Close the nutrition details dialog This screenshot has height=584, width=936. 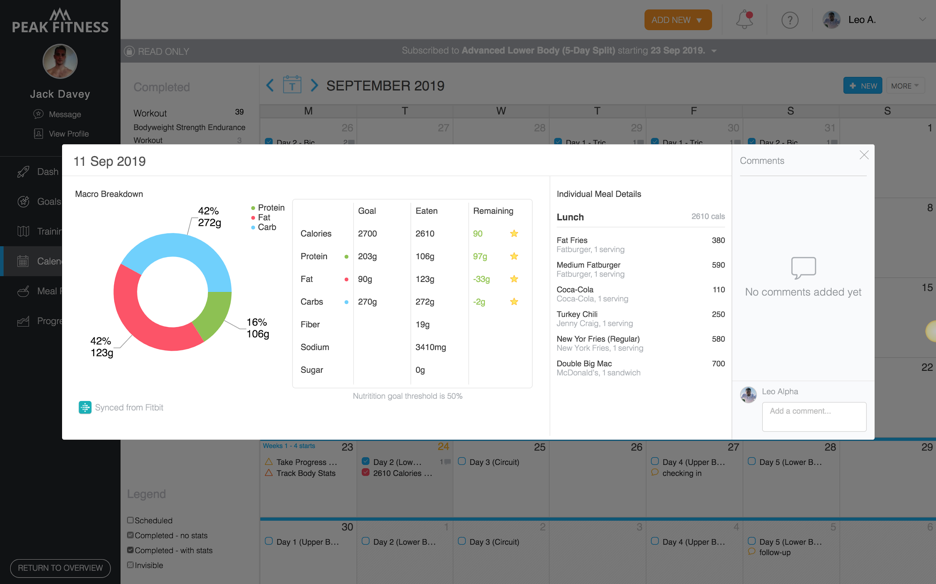tap(864, 155)
